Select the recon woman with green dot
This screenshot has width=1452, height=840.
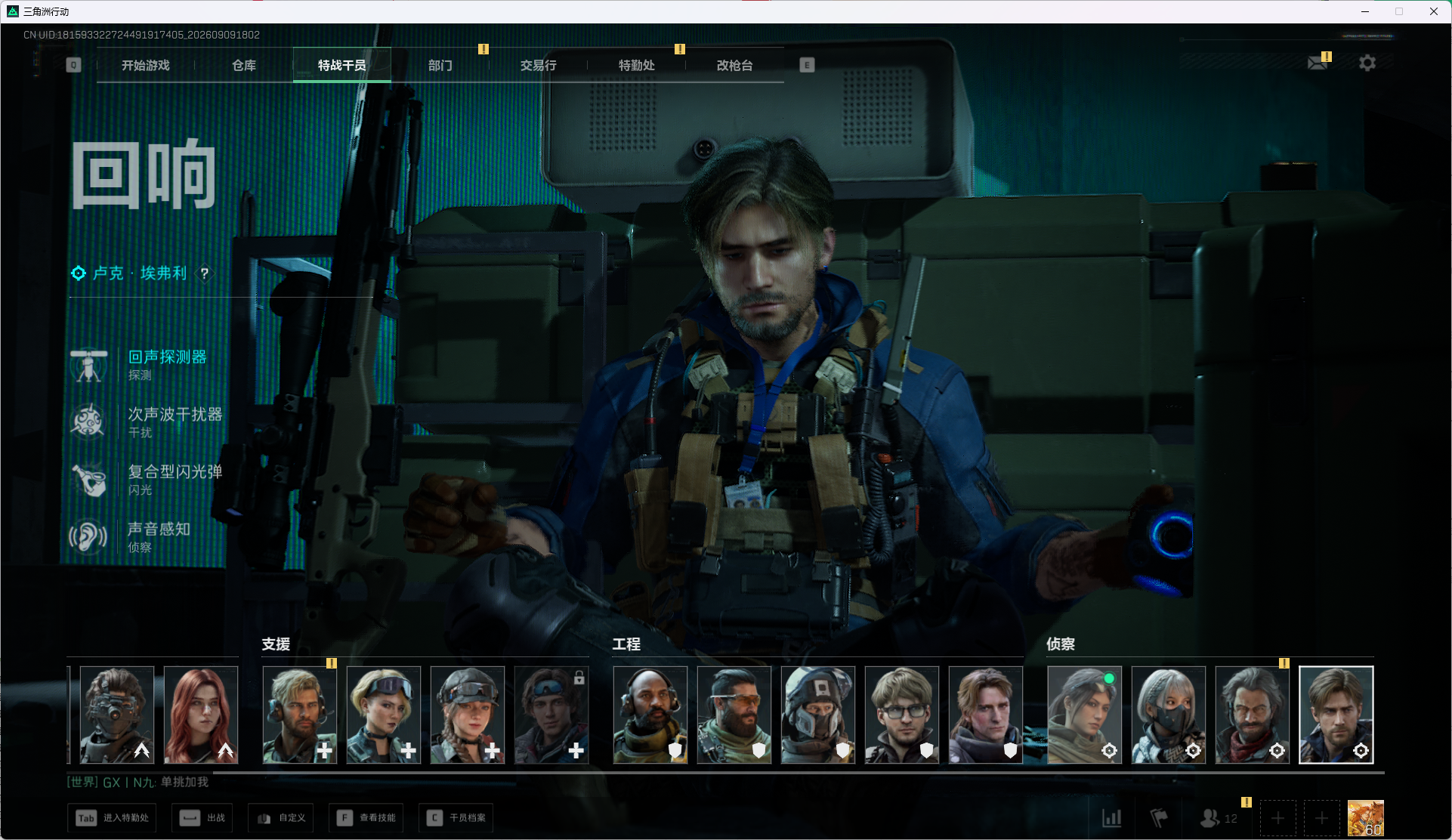pyautogui.click(x=1085, y=715)
